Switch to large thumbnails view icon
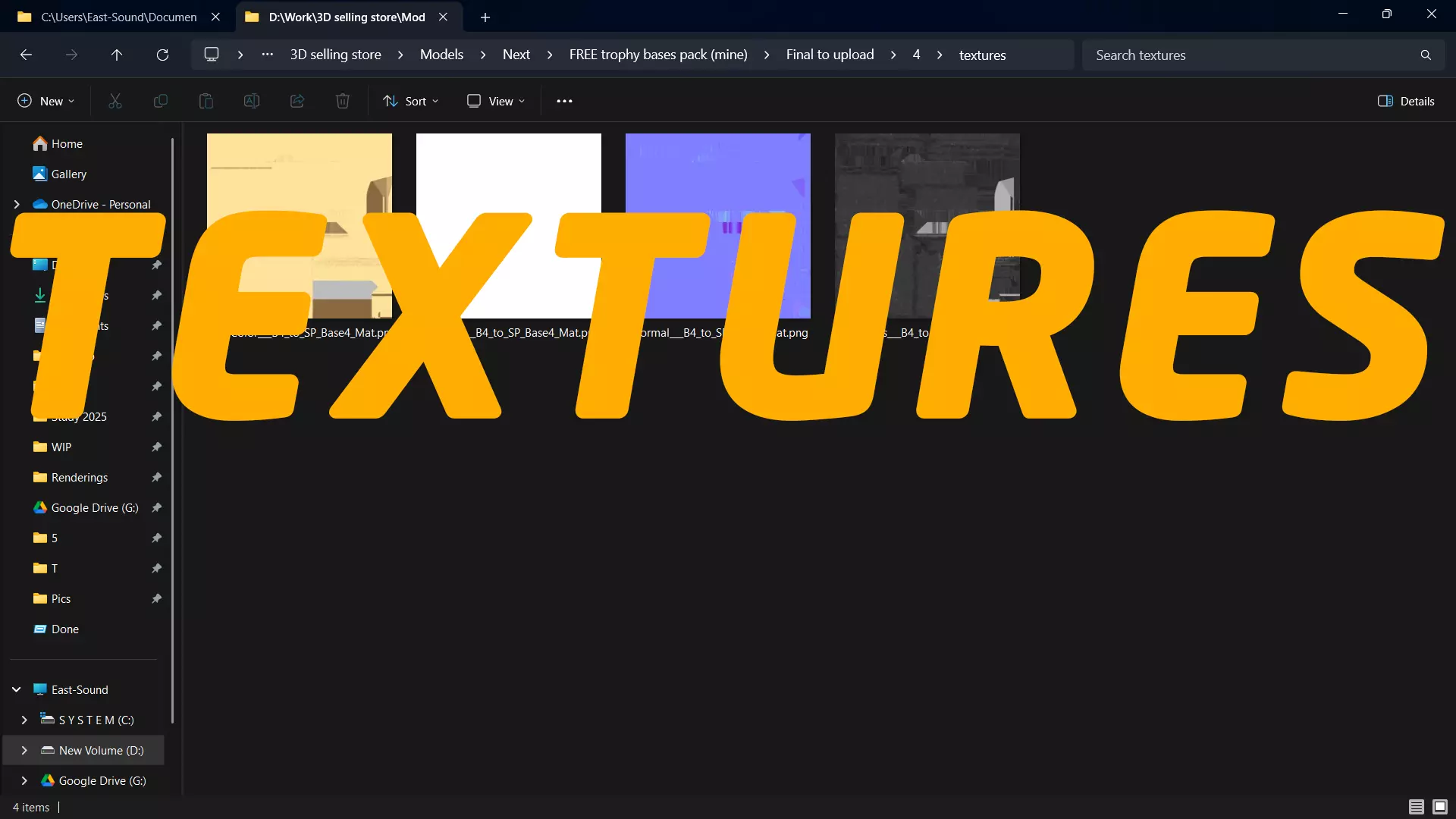The height and width of the screenshot is (819, 1456). click(1440, 807)
